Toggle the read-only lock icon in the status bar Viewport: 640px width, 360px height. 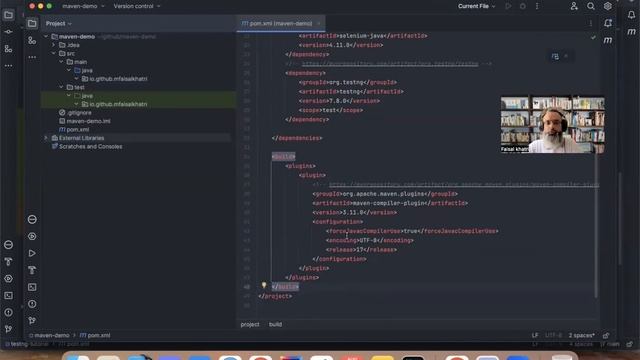click(x=606, y=336)
